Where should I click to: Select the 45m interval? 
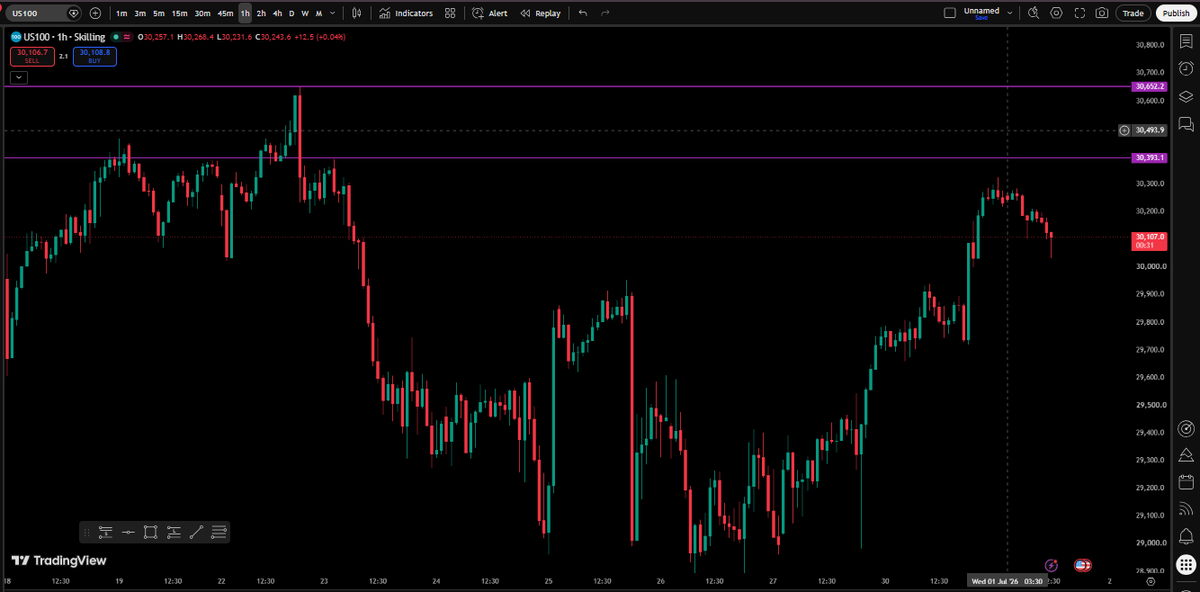226,13
